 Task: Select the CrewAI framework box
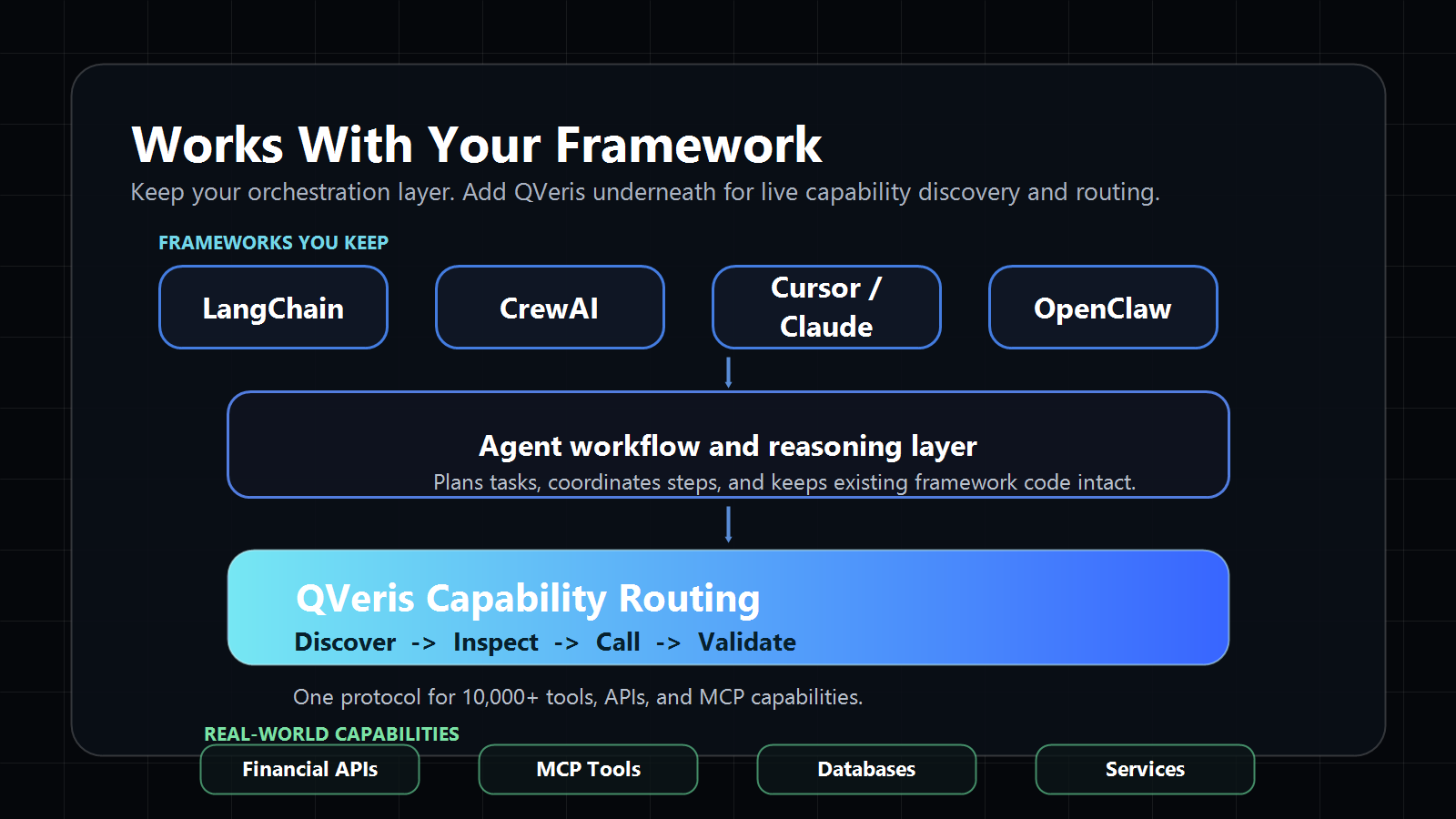(550, 308)
